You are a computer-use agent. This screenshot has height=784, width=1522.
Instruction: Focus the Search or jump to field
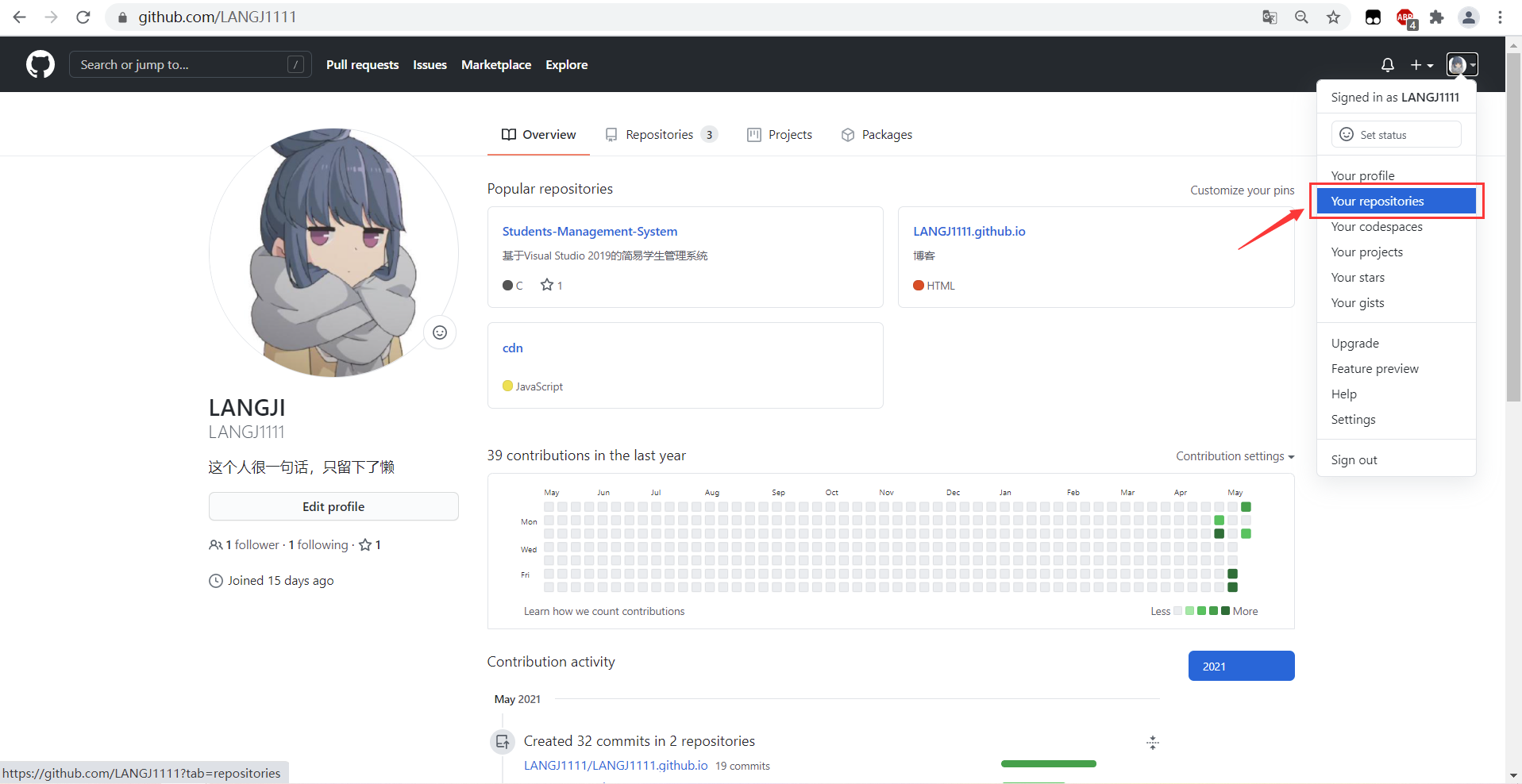[191, 64]
